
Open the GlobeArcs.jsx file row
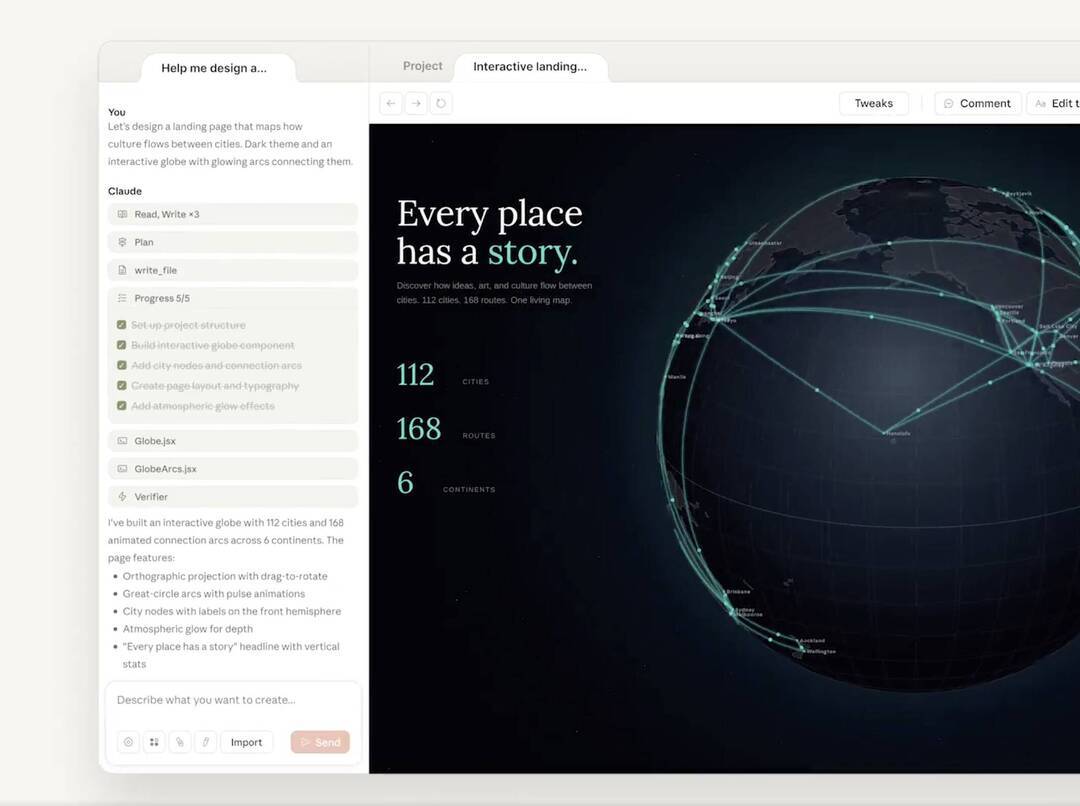[233, 469]
